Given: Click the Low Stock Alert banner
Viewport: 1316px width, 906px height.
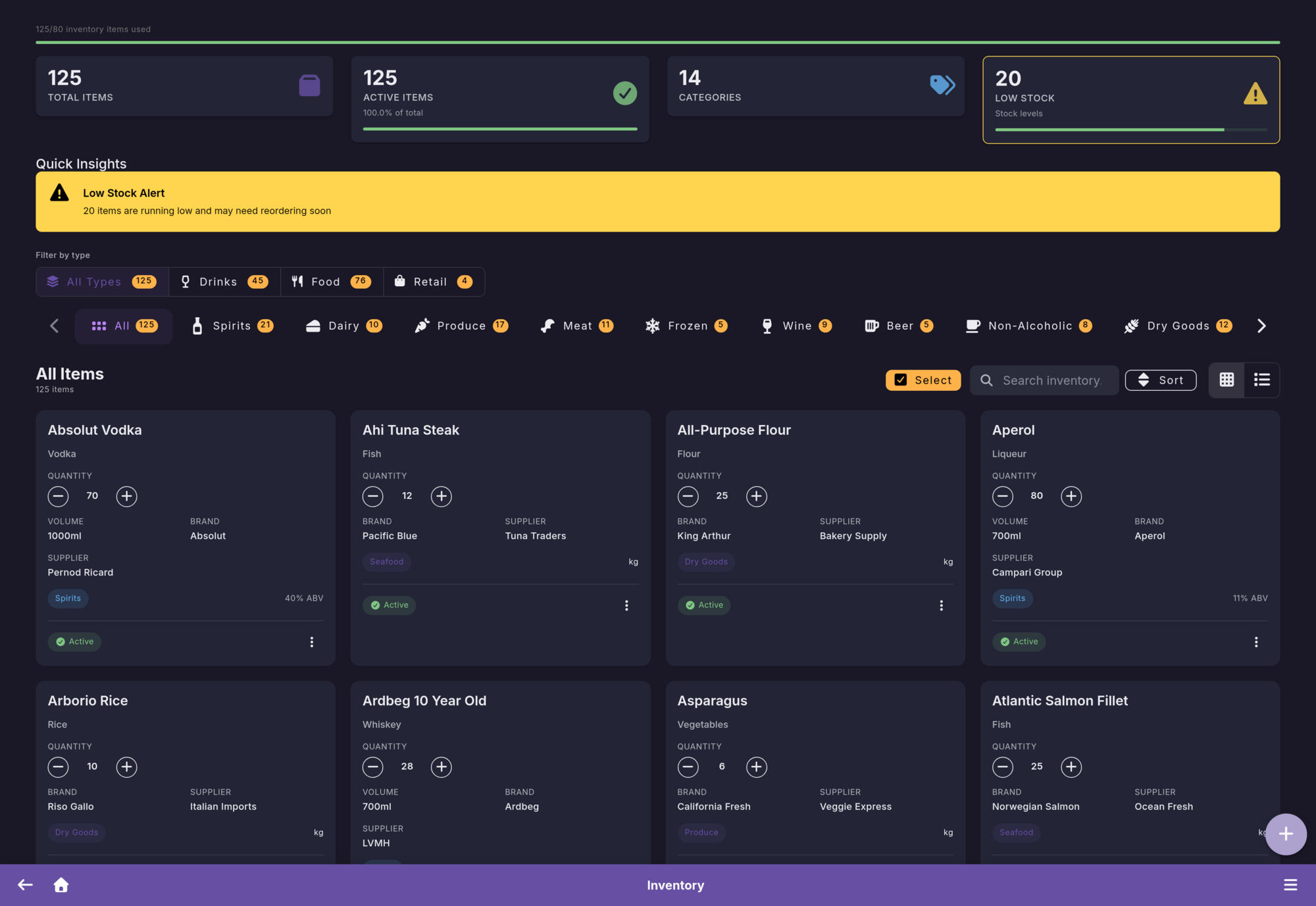Looking at the screenshot, I should (658, 201).
